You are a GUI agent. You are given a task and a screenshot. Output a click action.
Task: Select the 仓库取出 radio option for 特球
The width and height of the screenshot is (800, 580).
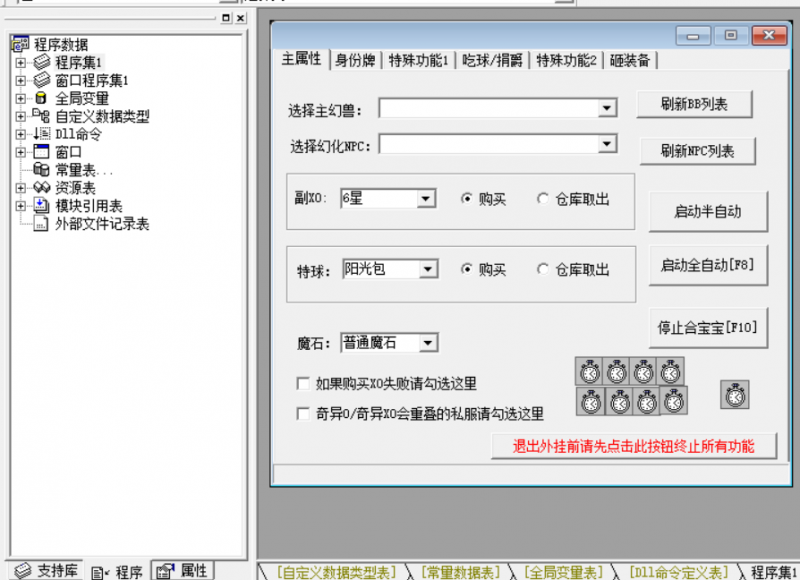(543, 270)
